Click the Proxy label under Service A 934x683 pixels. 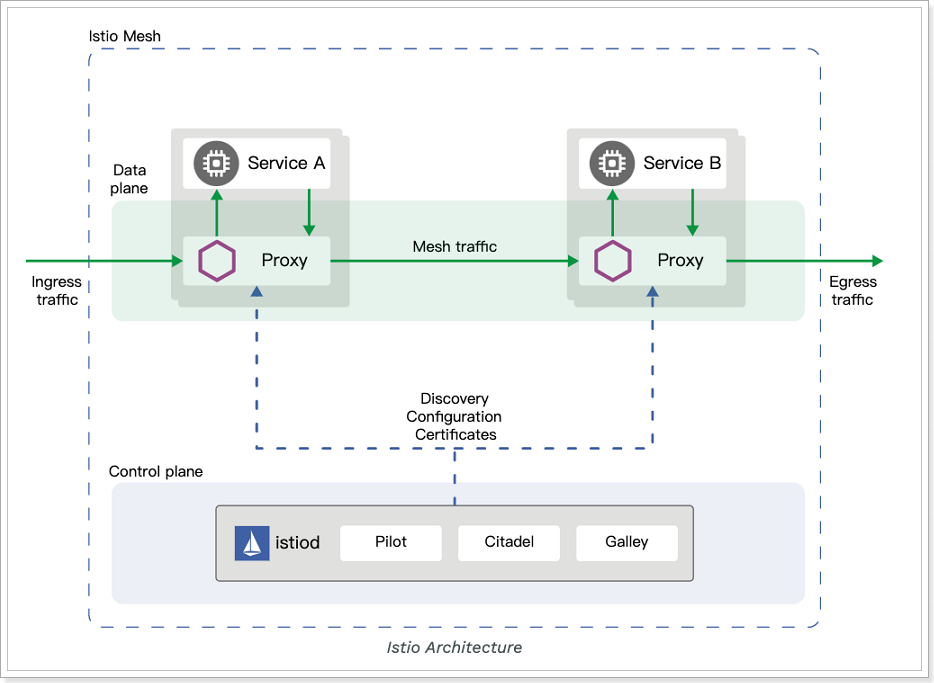[x=285, y=260]
